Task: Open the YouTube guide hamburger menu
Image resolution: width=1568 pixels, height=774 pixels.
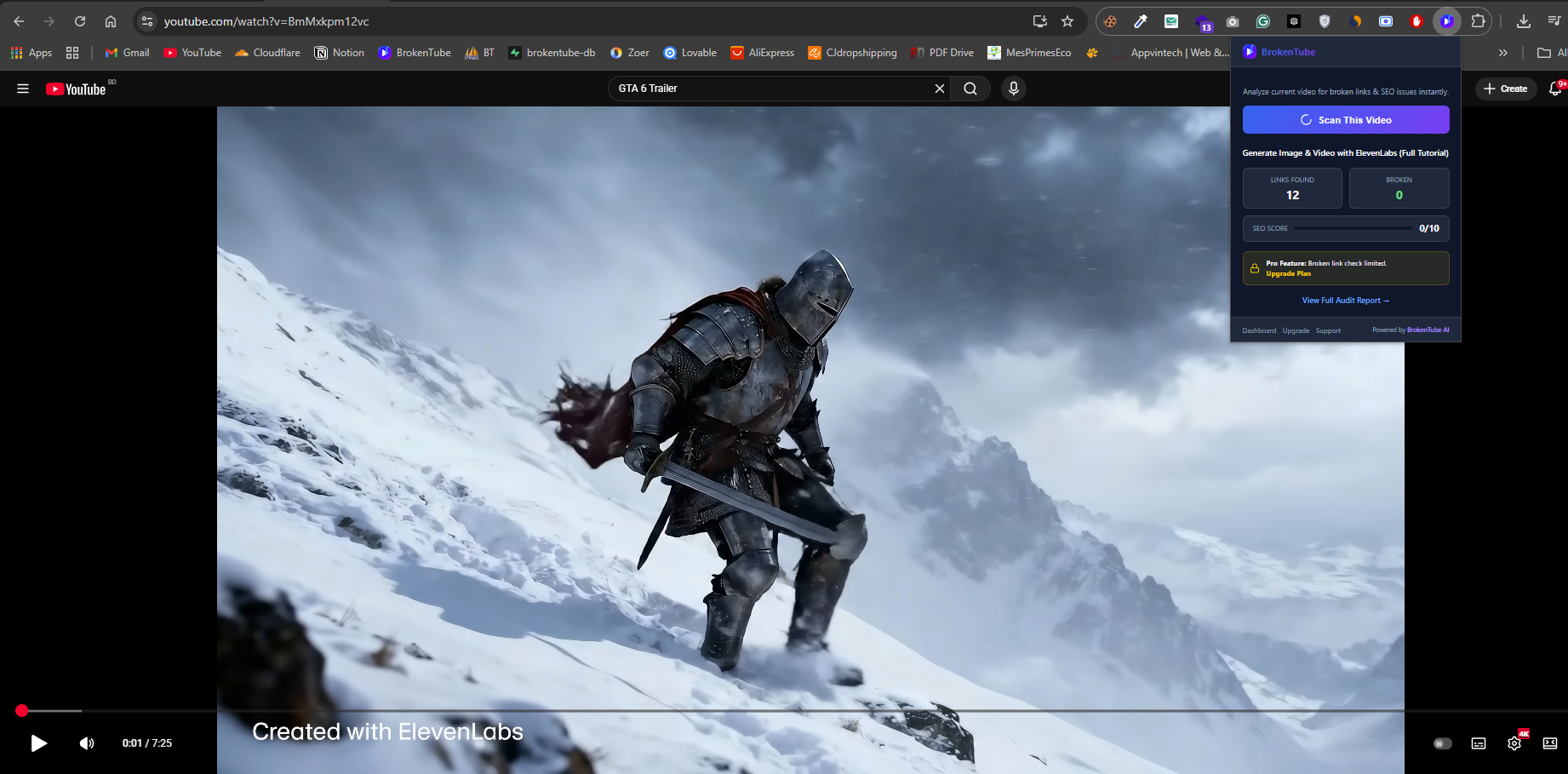Action: click(x=22, y=88)
